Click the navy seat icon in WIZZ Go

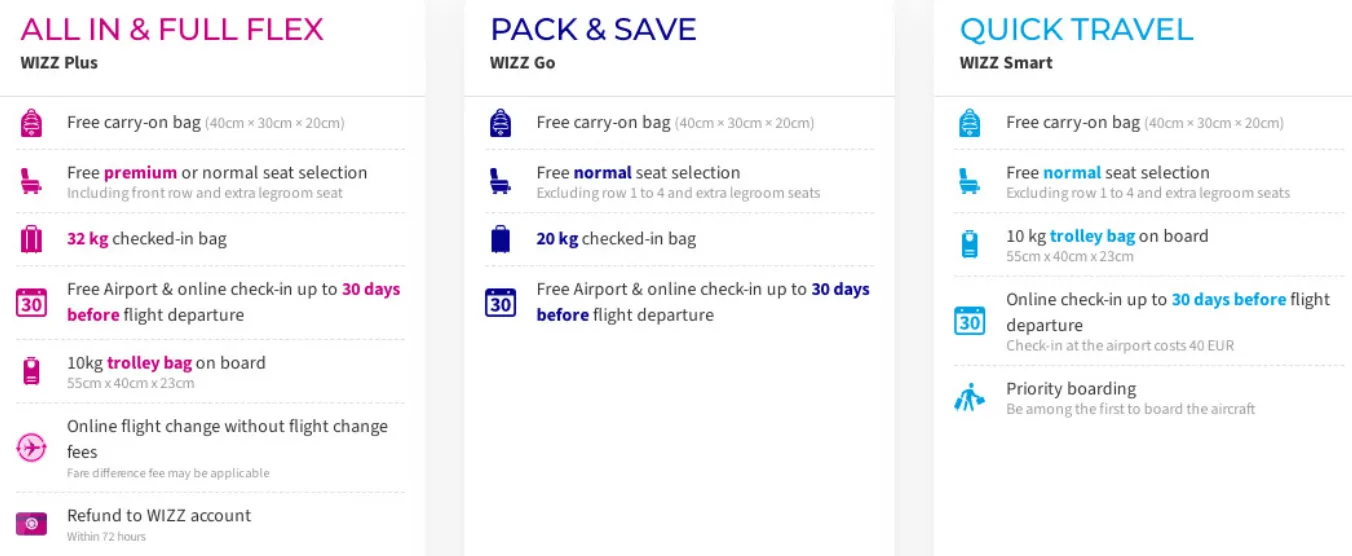(x=501, y=181)
